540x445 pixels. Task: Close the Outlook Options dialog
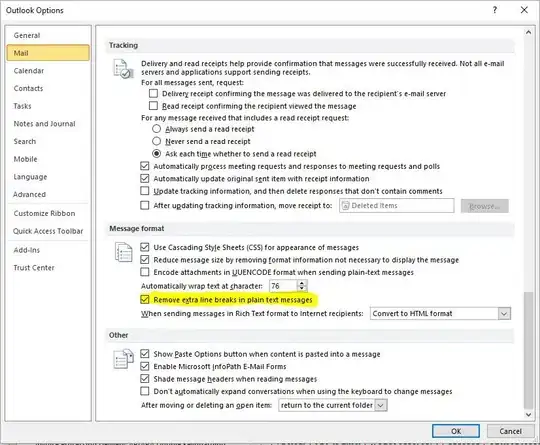point(524,10)
